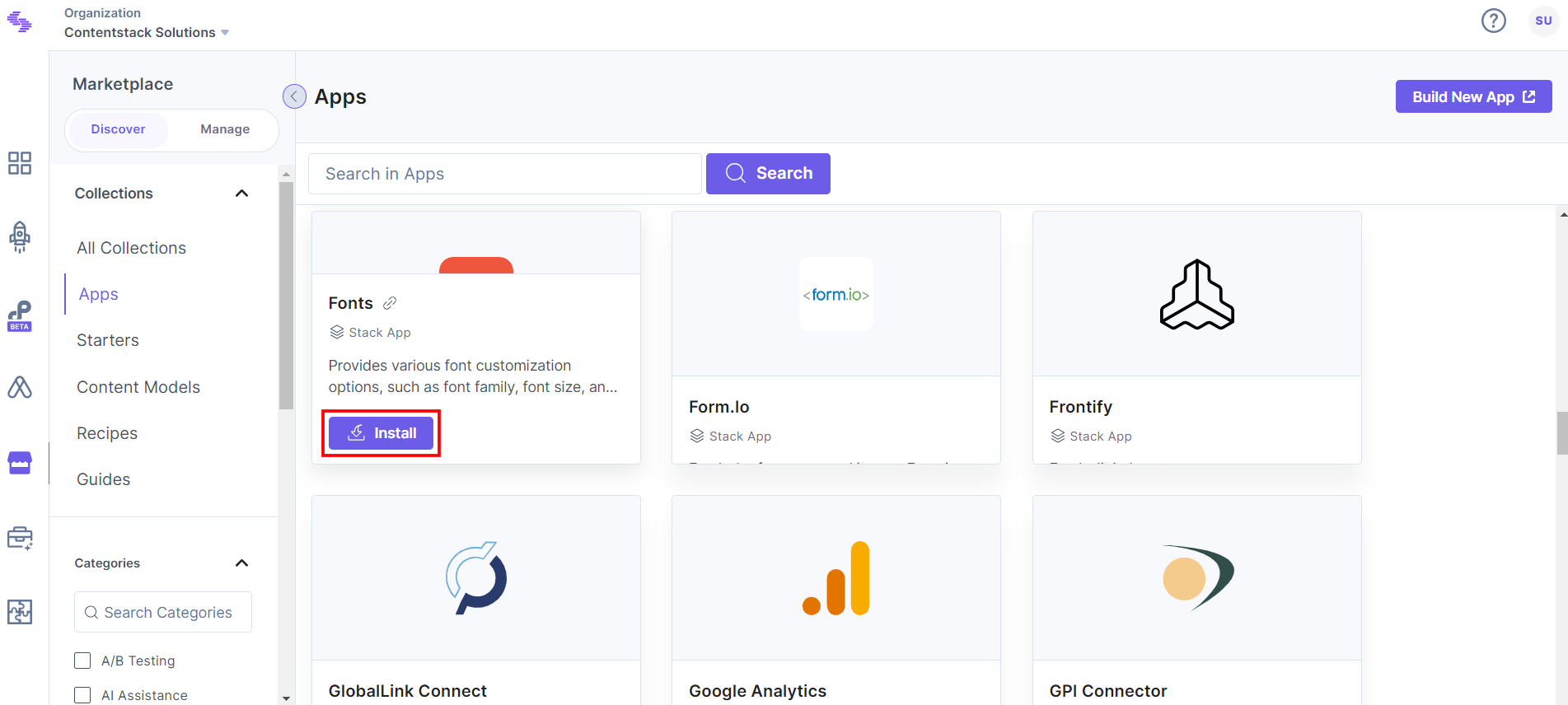Open the GPI Connector app title
This screenshot has width=1568, height=705.
[1108, 691]
